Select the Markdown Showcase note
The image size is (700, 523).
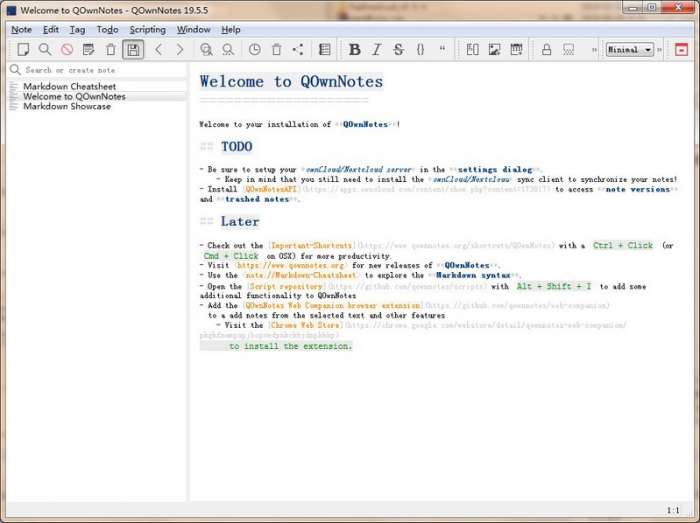pos(67,106)
